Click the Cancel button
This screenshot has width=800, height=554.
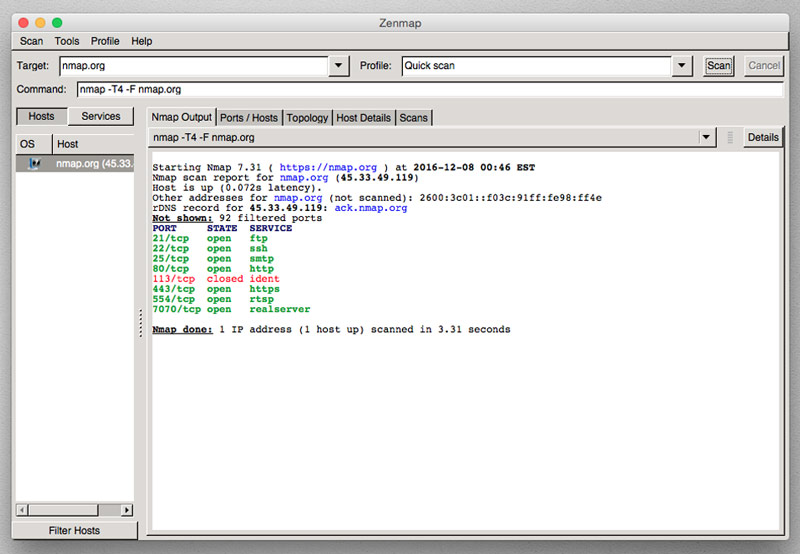[x=764, y=66]
